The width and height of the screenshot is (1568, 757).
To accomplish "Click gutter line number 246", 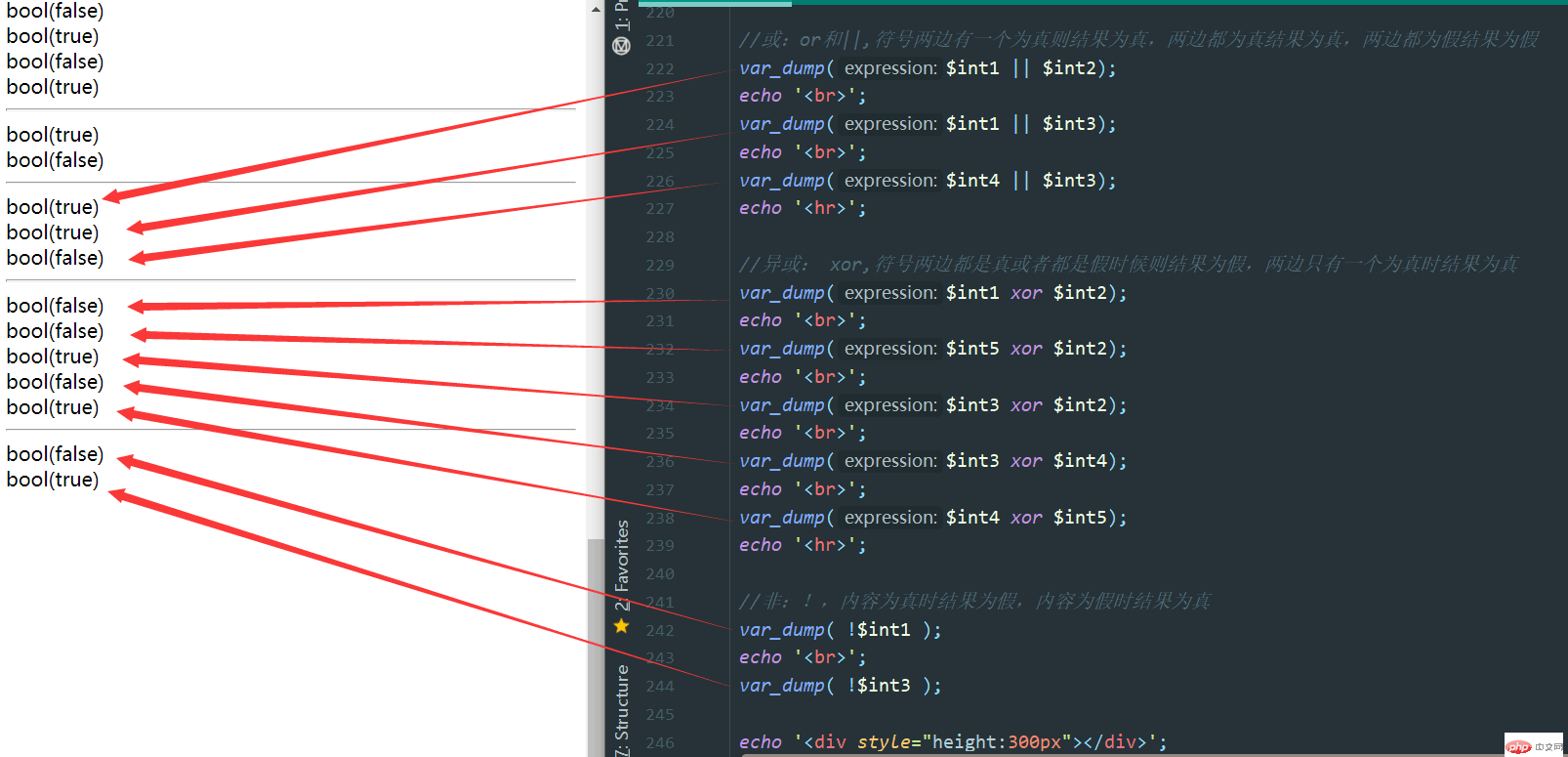I will 660,742.
